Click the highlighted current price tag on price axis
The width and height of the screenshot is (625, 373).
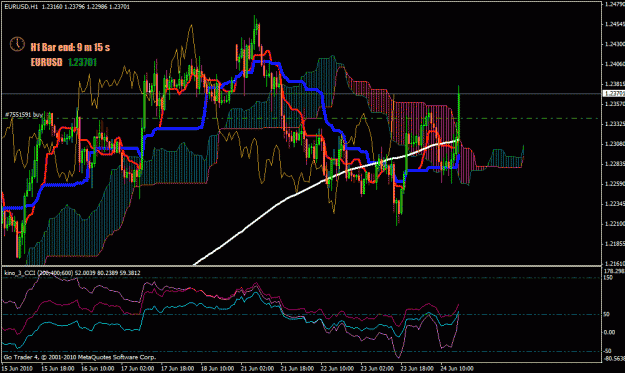(614, 94)
